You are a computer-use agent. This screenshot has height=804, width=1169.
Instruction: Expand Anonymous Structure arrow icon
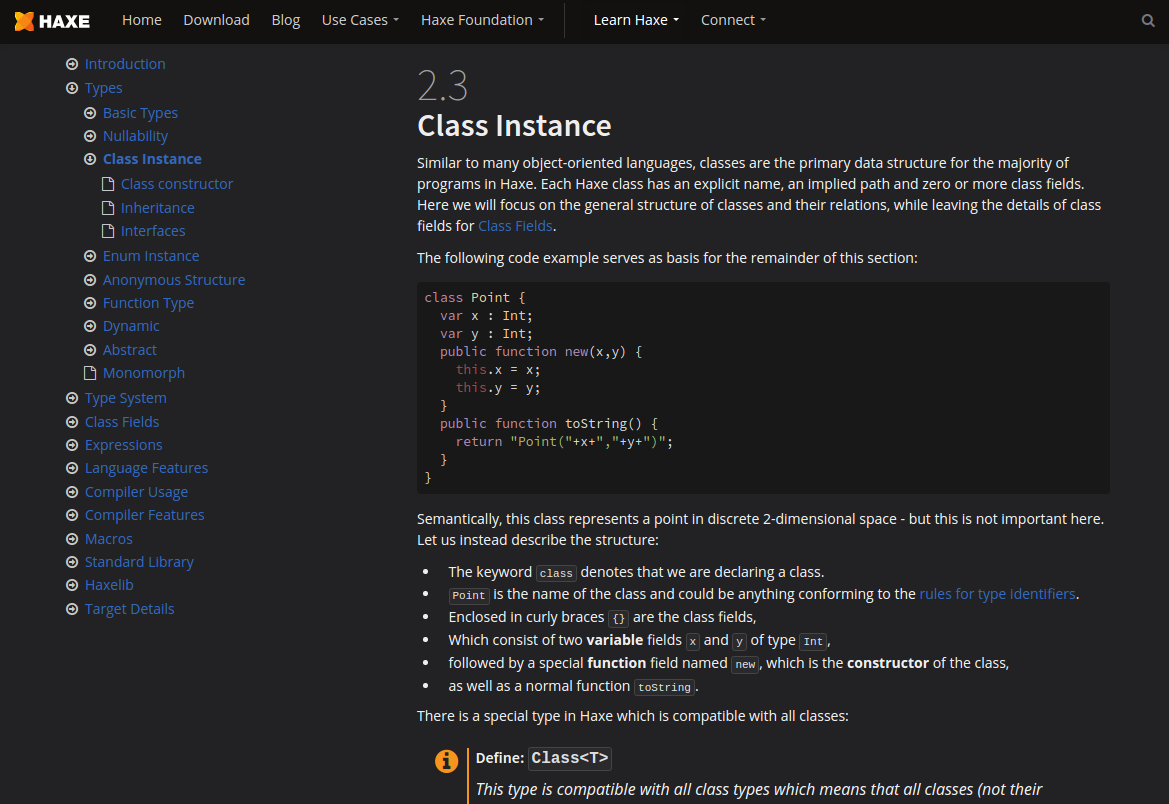(x=90, y=280)
